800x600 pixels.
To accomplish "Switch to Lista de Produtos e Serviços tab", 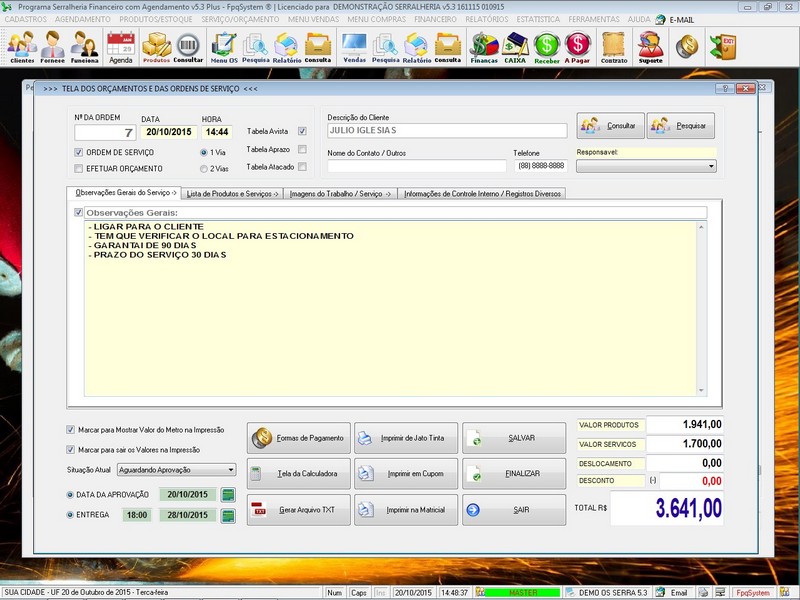I will (x=232, y=194).
